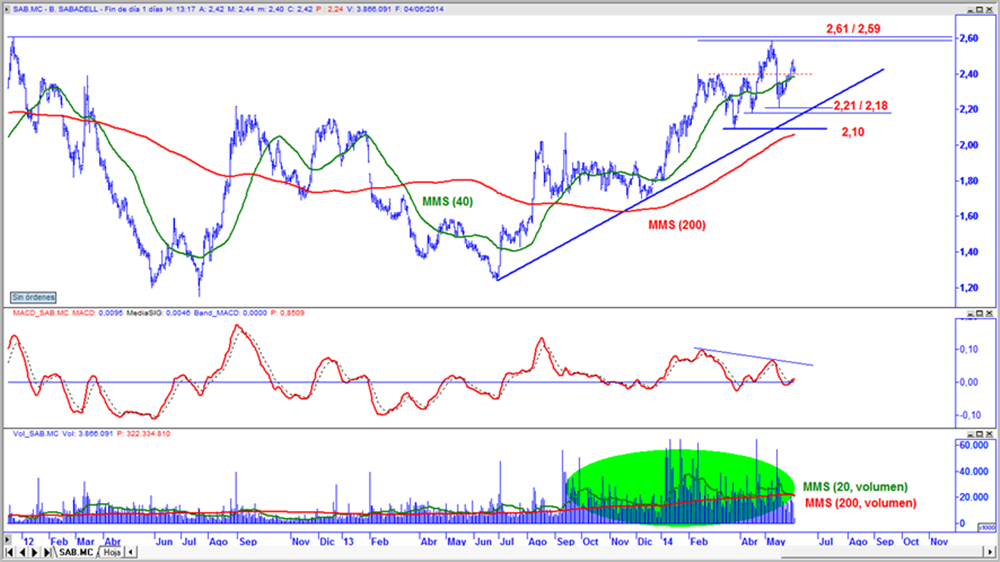Click the SAB.MC chart header info line
Screen dimensions: 1000x562
pos(228,10)
